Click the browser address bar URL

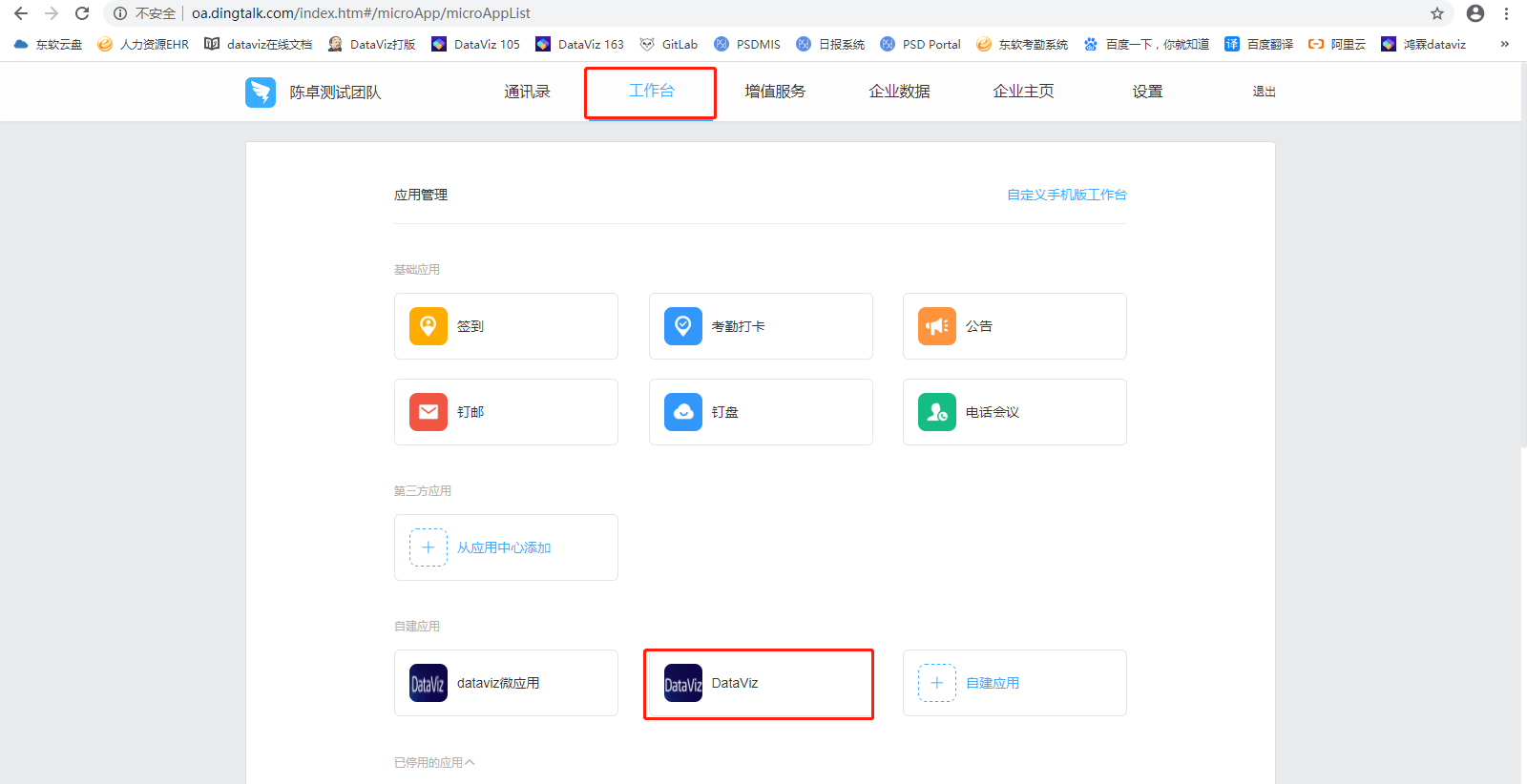pyautogui.click(x=361, y=13)
